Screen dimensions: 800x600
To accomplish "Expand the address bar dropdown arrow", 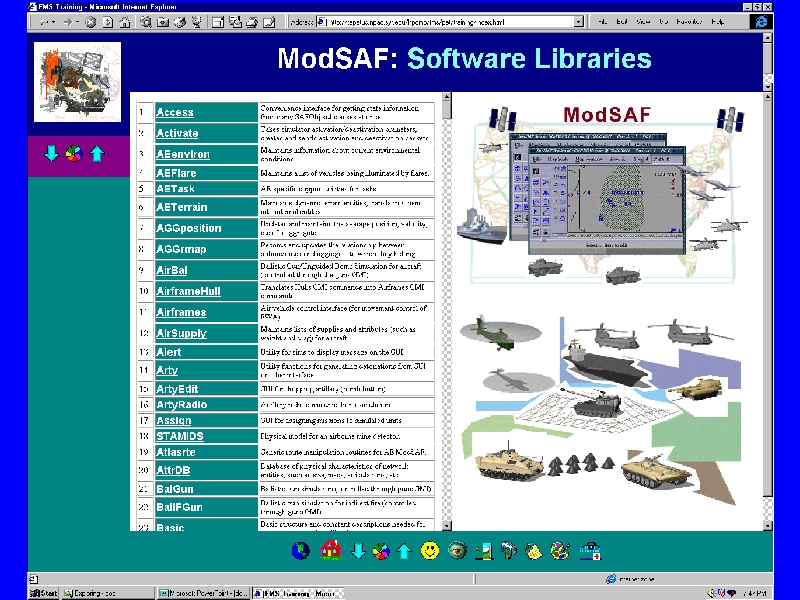I will tap(578, 22).
